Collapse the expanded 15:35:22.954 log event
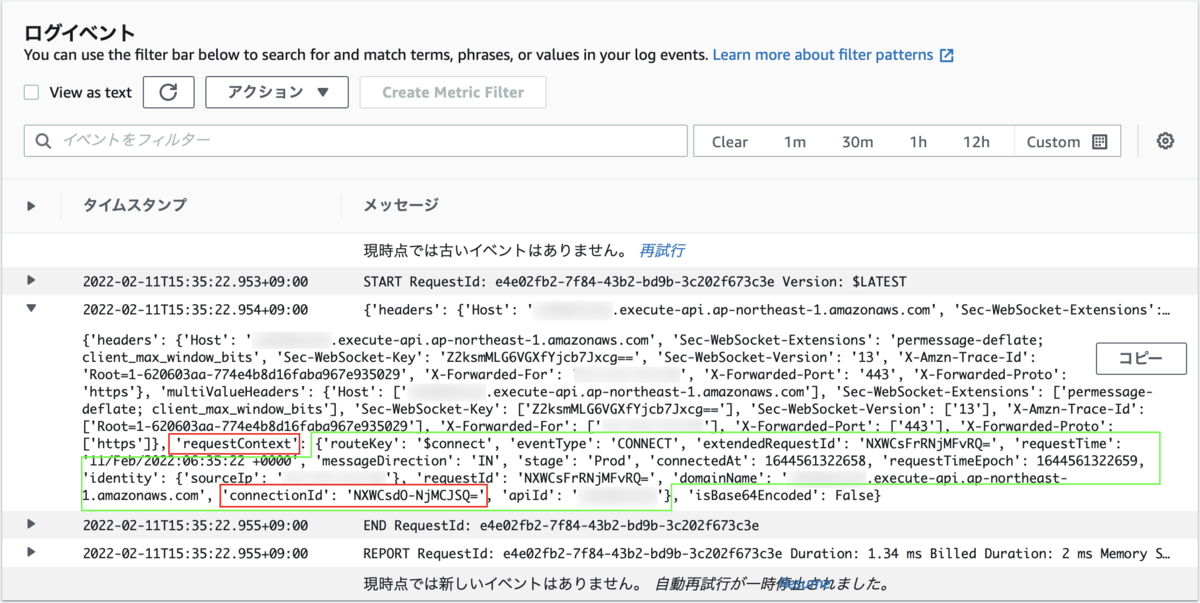 pyautogui.click(x=31, y=309)
